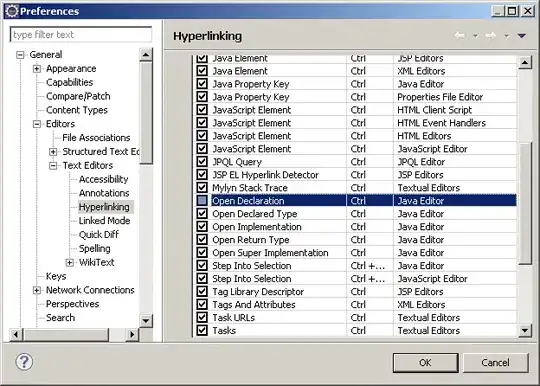Expand the Structured Text Editors node
The width and height of the screenshot is (540, 386).
(x=53, y=152)
